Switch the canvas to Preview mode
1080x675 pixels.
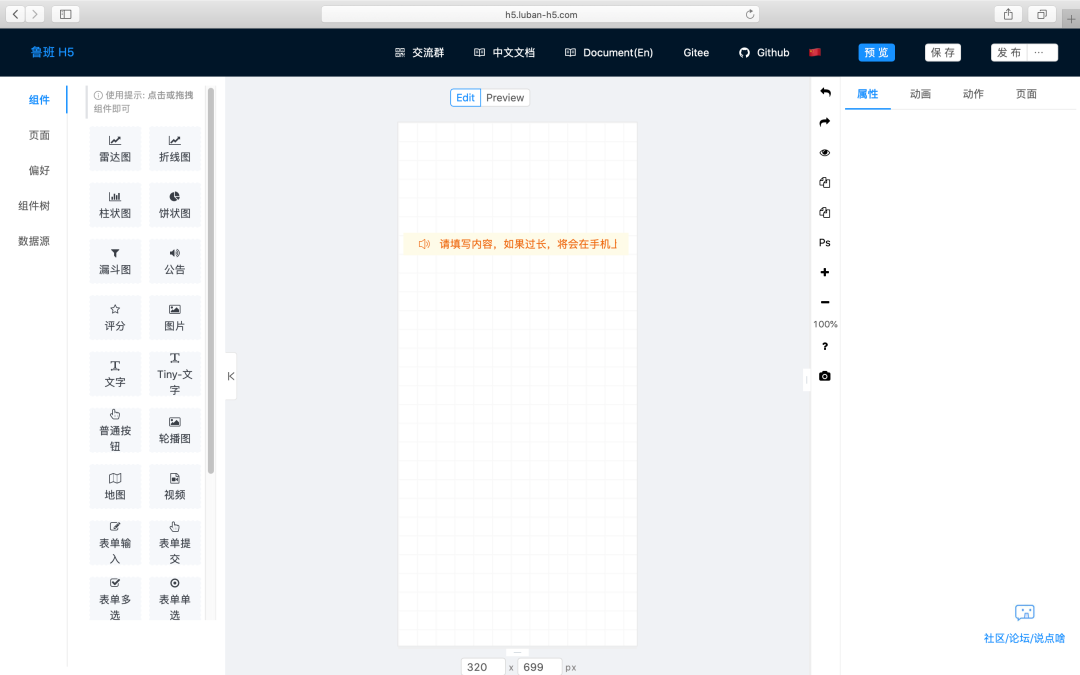504,97
